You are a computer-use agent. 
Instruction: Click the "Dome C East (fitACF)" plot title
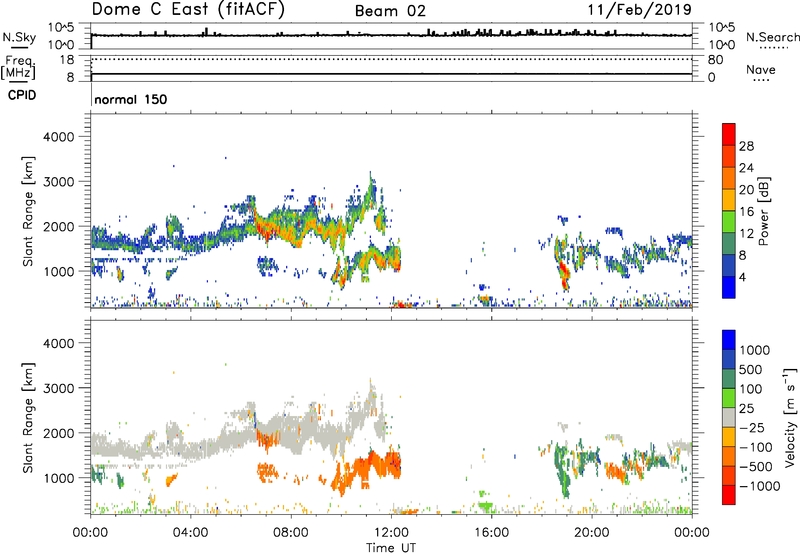pyautogui.click(x=188, y=9)
